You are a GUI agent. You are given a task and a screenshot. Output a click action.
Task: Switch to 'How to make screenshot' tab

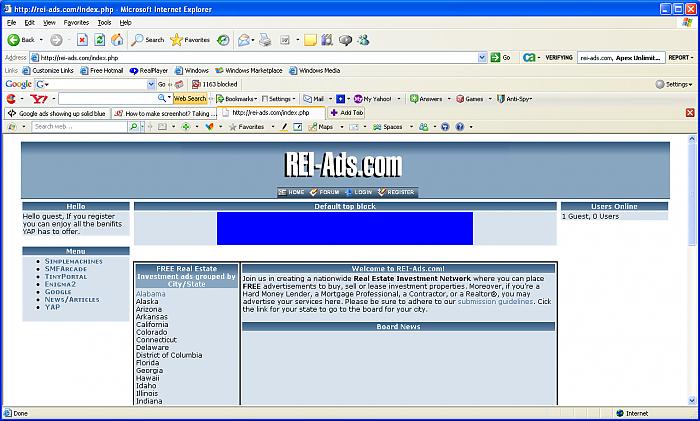(x=164, y=113)
